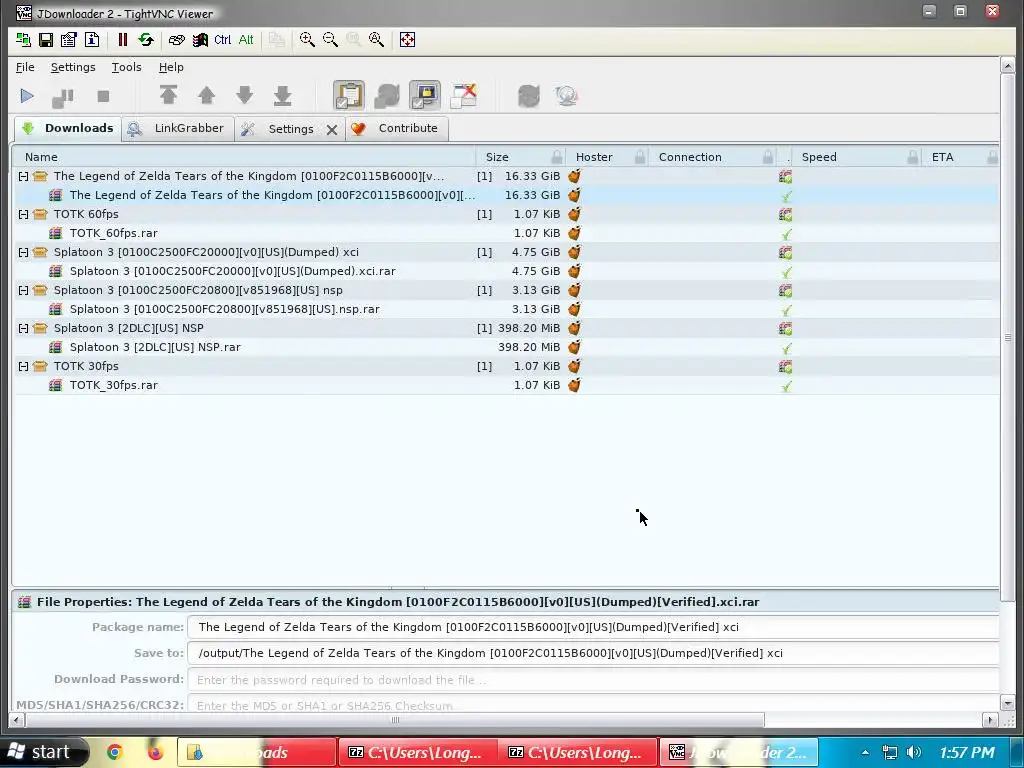This screenshot has width=1024, height=768.
Task: Toggle silent mode button
Action: pos(464,95)
